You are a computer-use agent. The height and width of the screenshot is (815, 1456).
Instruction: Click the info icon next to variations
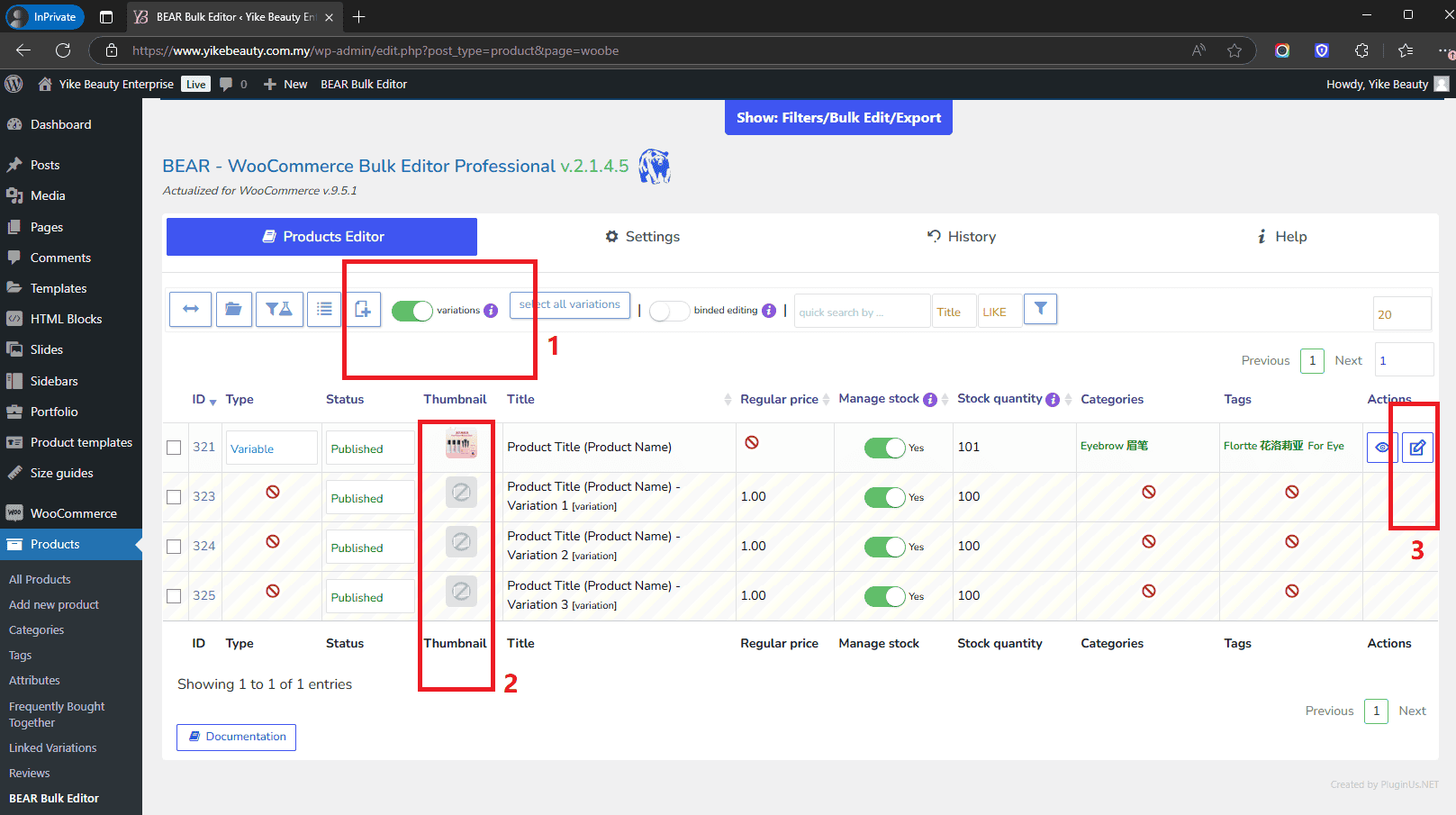[x=491, y=311]
